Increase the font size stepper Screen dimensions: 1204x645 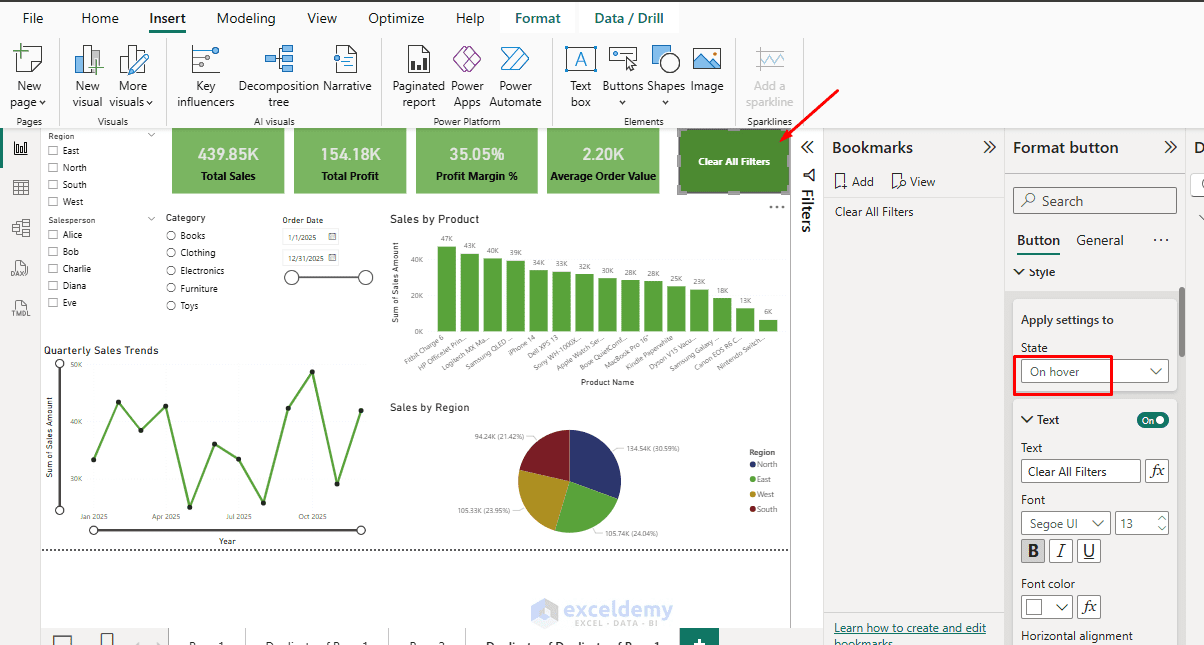click(x=1161, y=518)
